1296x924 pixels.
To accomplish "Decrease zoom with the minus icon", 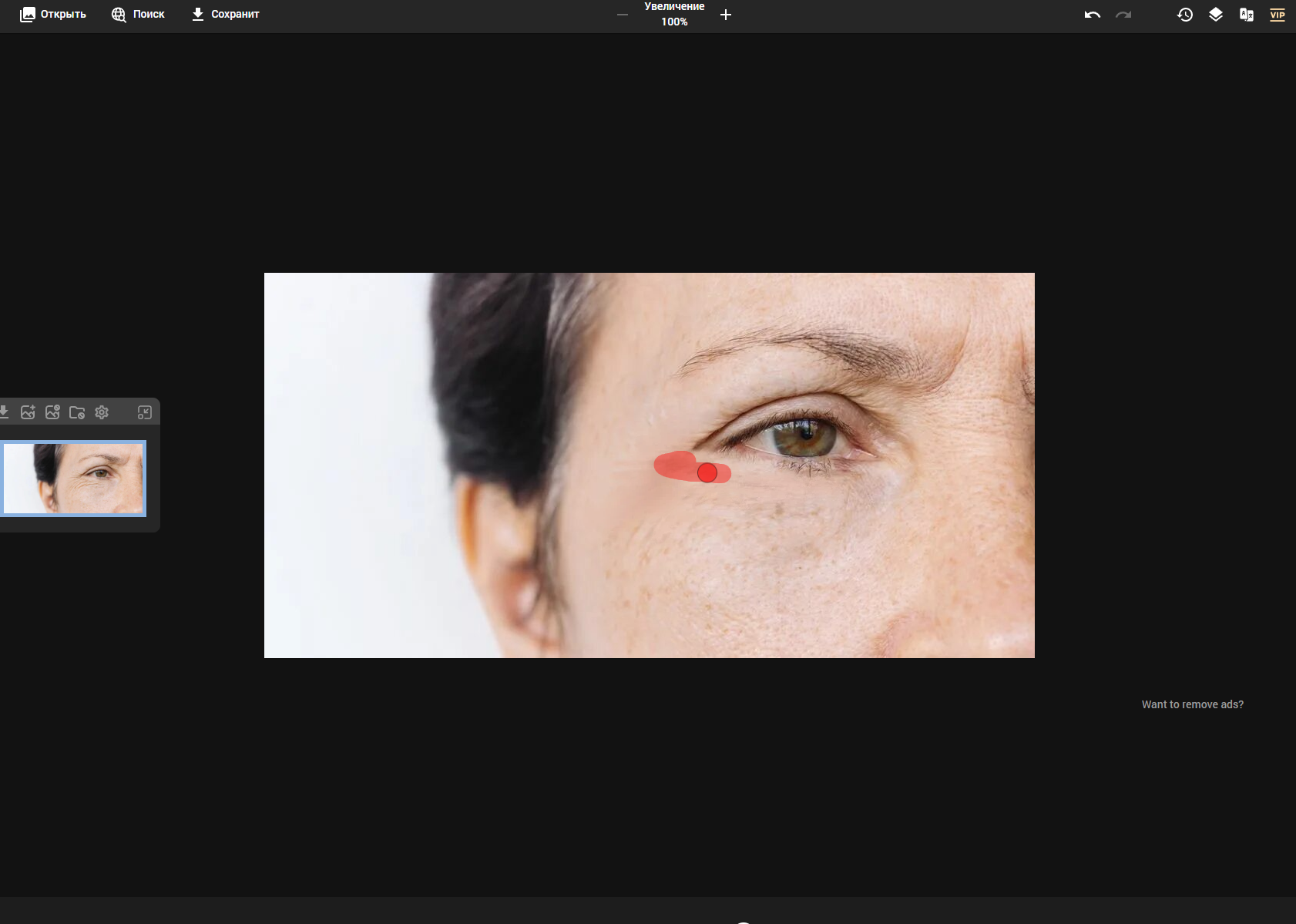I will [x=623, y=15].
